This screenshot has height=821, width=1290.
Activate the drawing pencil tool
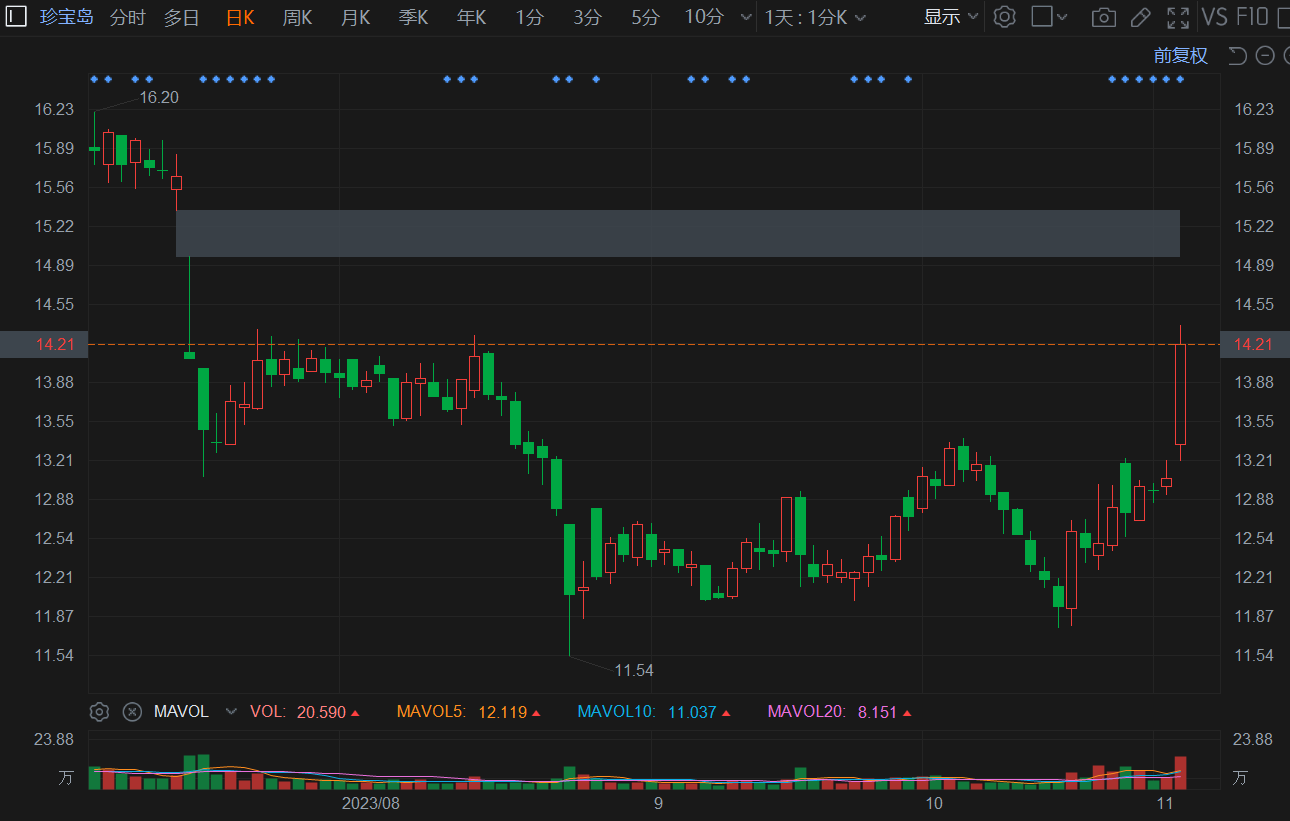point(1140,17)
